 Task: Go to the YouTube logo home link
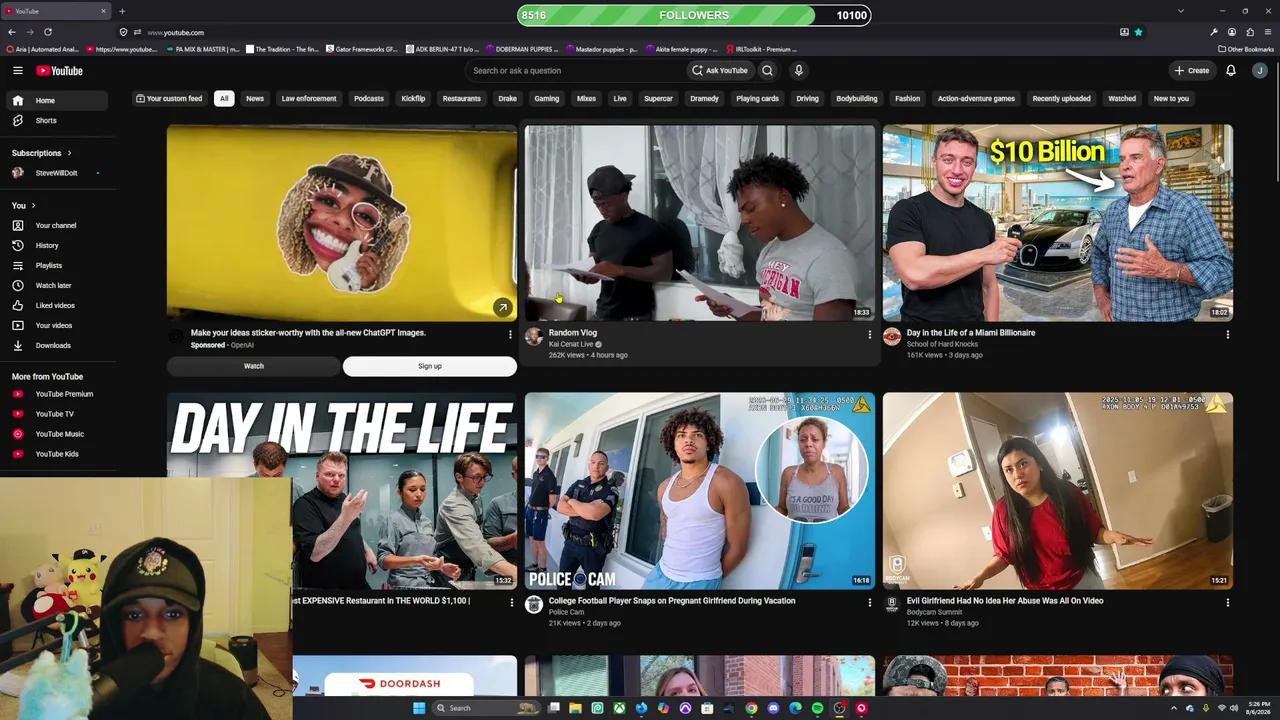tap(59, 71)
